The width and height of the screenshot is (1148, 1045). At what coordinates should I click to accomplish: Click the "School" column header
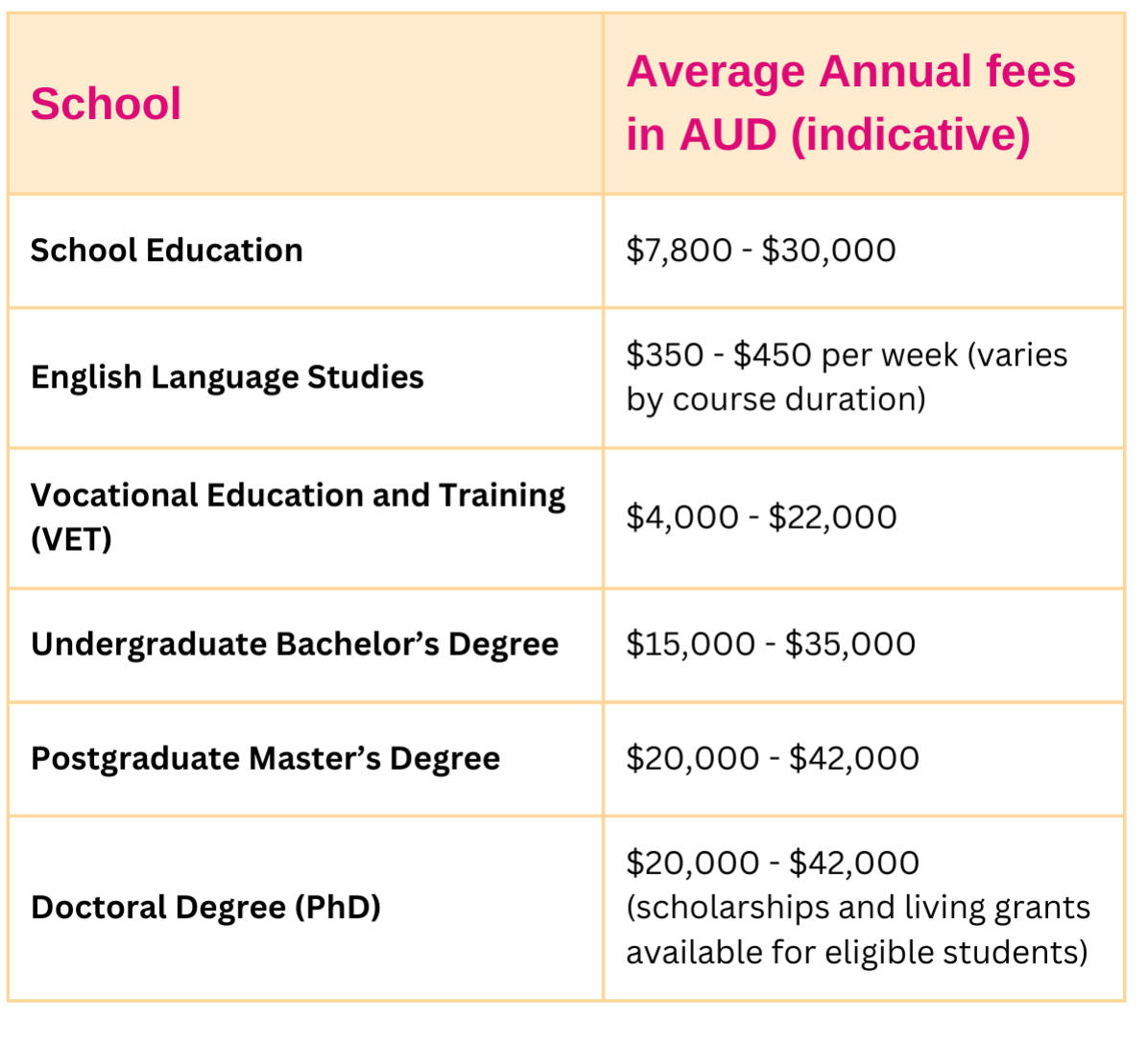pyautogui.click(x=106, y=104)
